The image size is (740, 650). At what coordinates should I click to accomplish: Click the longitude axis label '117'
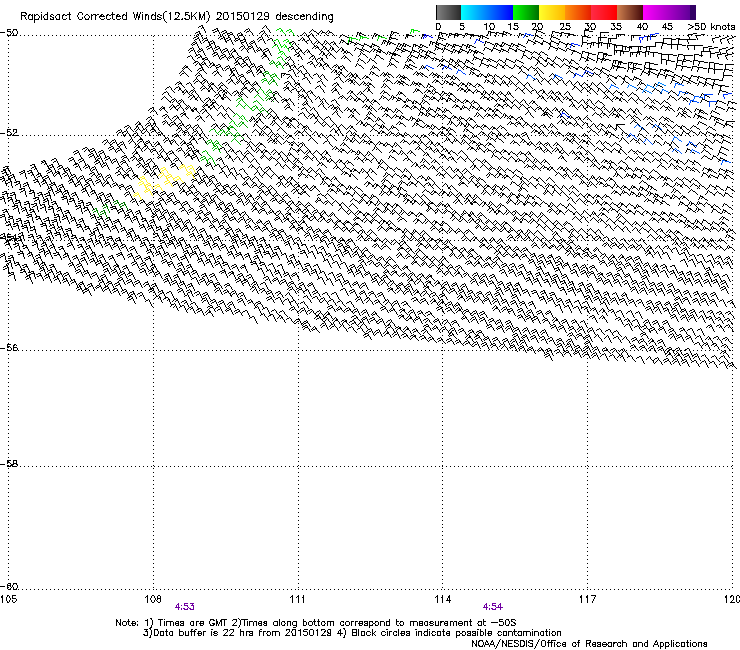[x=587, y=599]
